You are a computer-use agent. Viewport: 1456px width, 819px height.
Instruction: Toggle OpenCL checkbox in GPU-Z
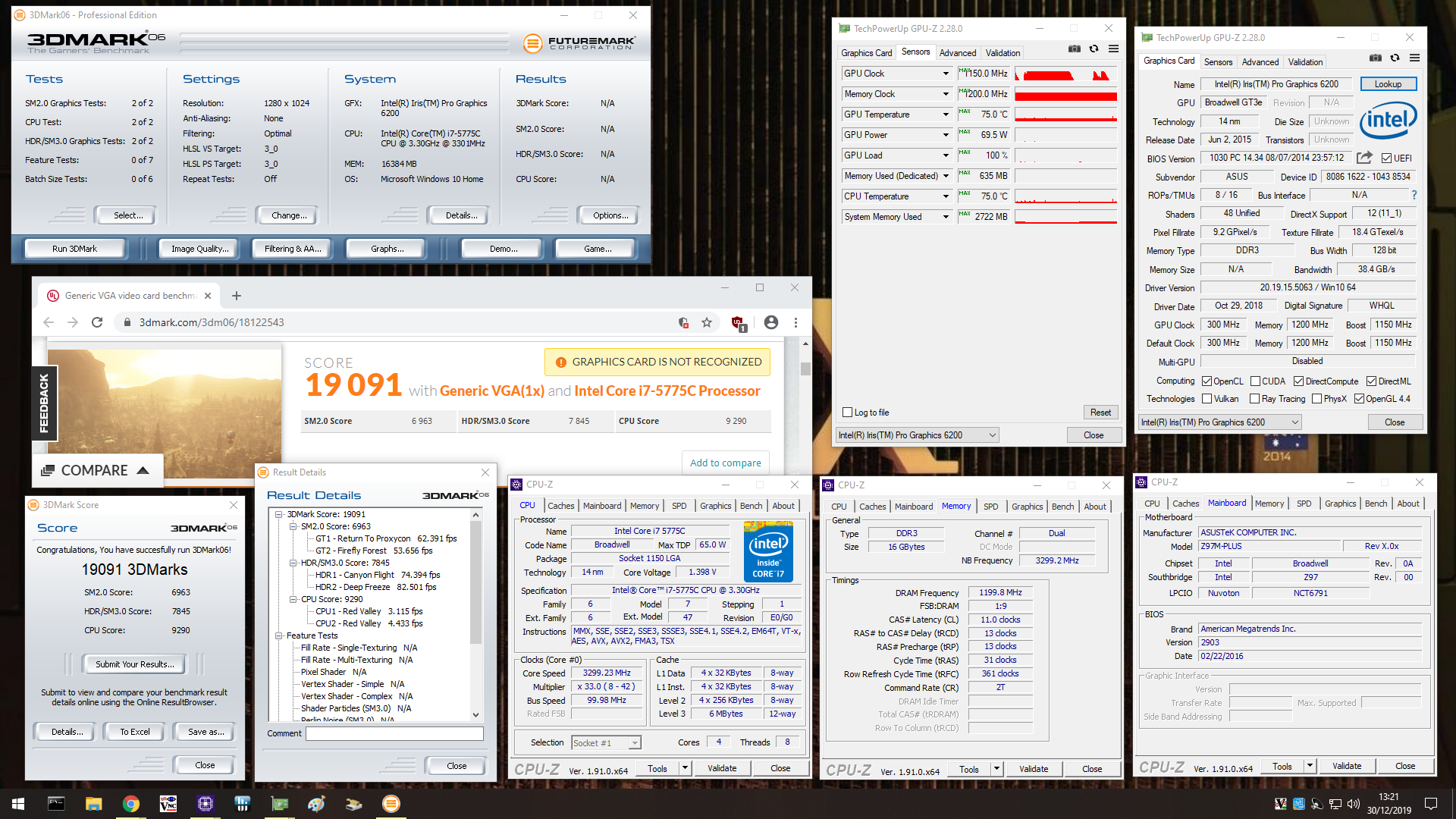pos(1207,381)
